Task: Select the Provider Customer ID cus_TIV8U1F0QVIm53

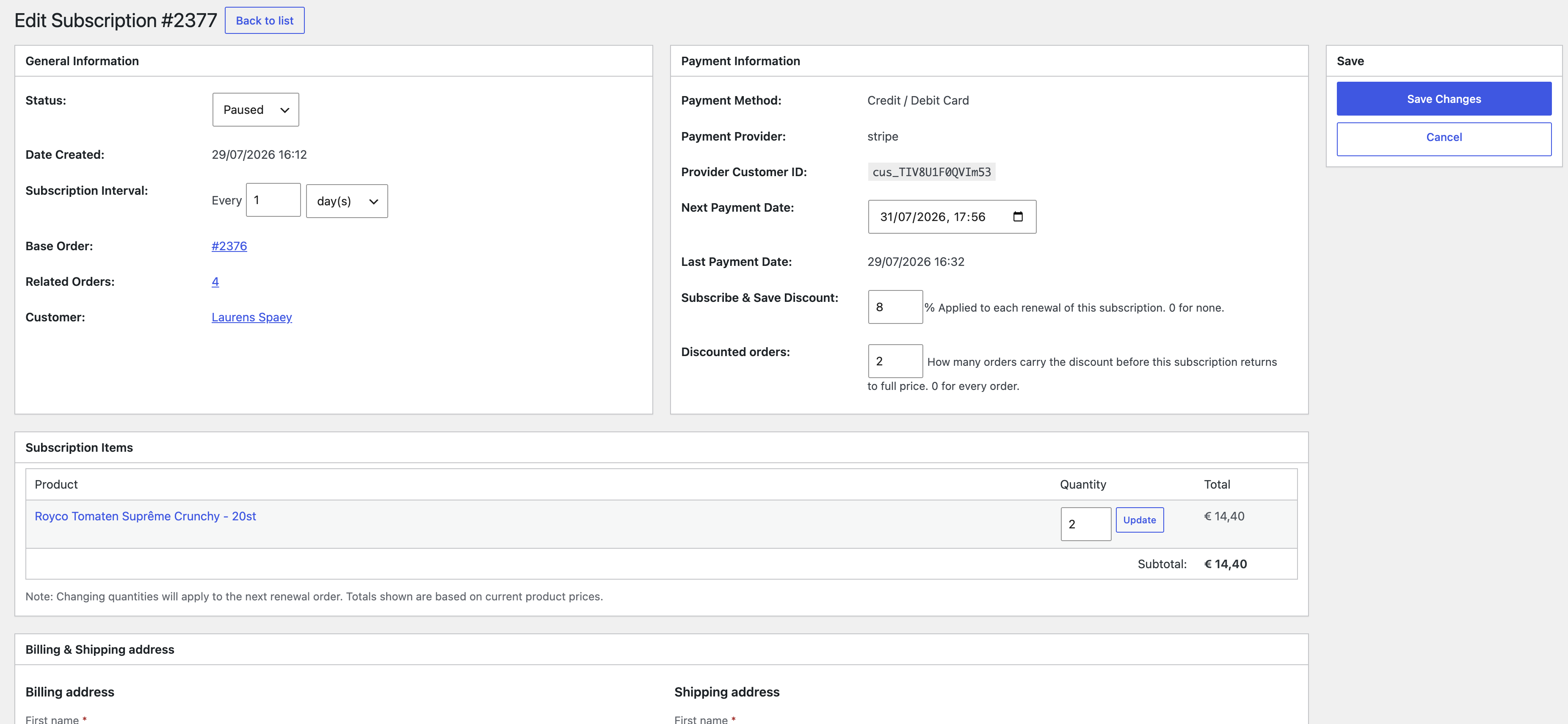Action: (931, 172)
